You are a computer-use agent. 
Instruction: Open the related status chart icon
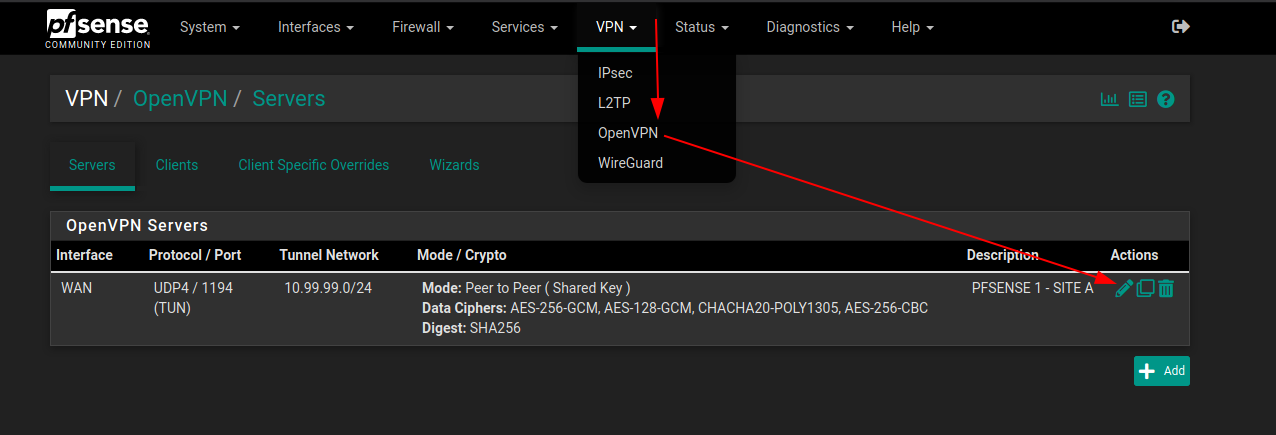[x=1109, y=99]
